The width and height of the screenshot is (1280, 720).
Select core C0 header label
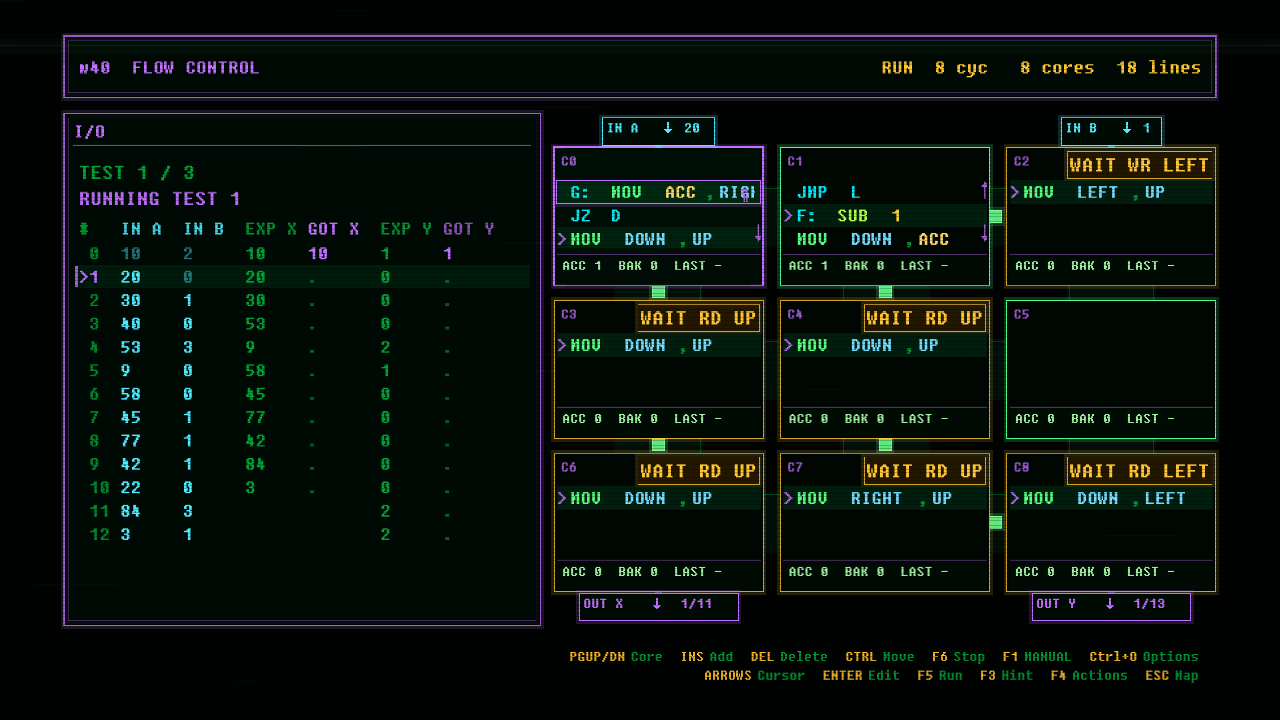click(x=569, y=161)
